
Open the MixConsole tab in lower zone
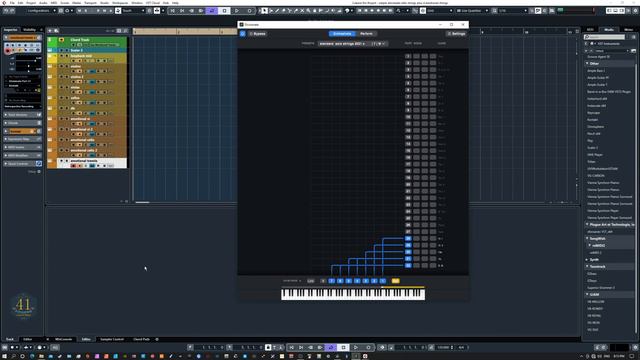63,339
